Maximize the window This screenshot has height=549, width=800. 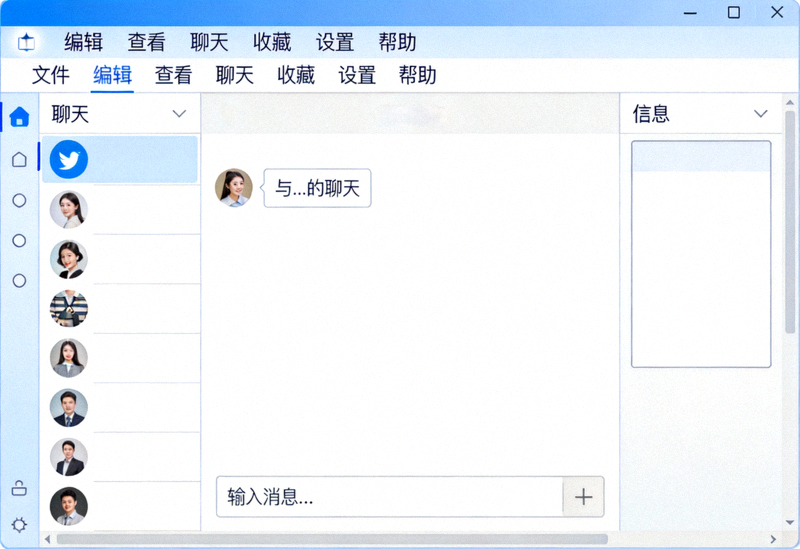pyautogui.click(x=734, y=12)
